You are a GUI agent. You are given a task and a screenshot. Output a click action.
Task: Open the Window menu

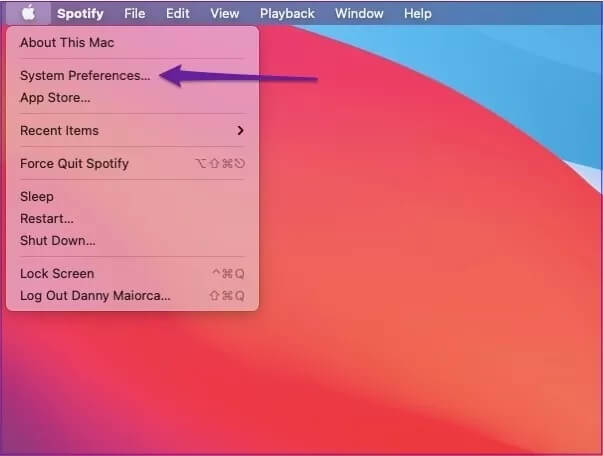[x=359, y=13]
